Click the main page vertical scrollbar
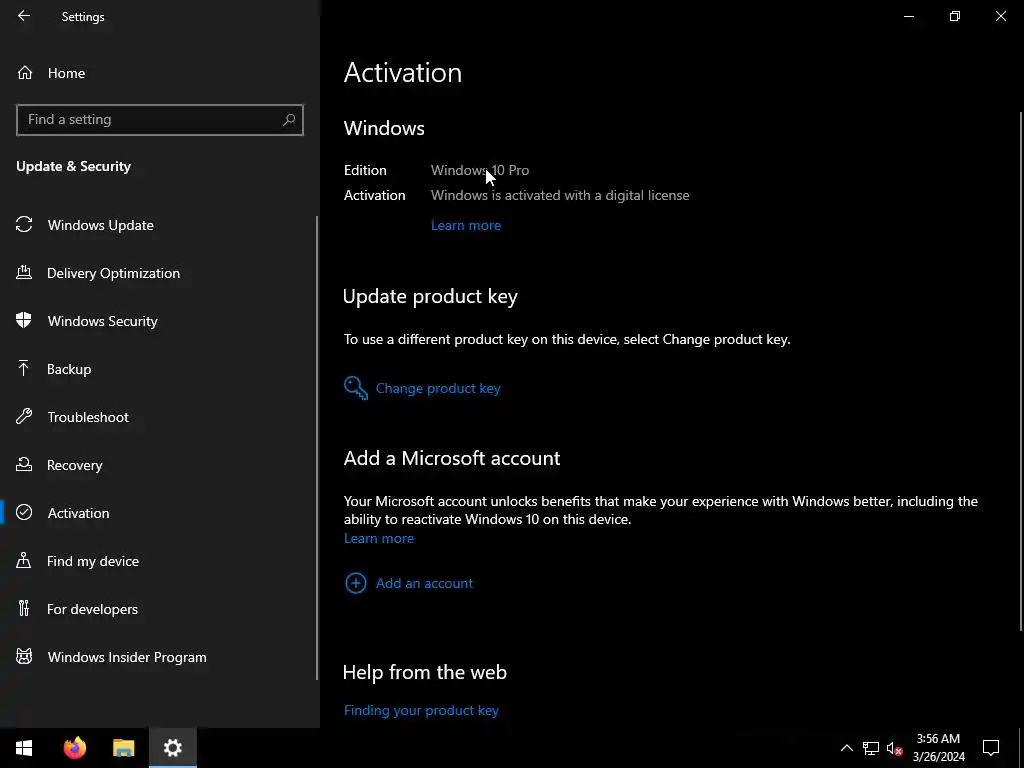This screenshot has width=1024, height=768. (x=1021, y=371)
